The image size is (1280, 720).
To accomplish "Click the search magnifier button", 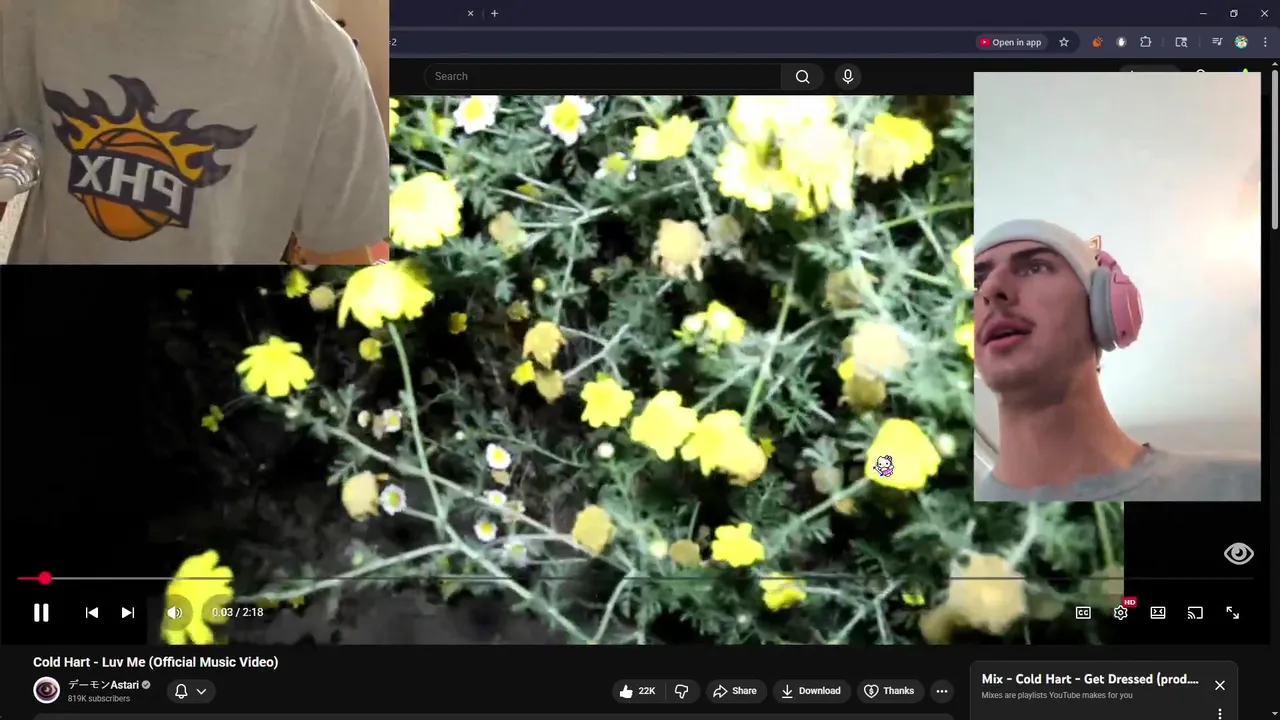I will 802,77.
